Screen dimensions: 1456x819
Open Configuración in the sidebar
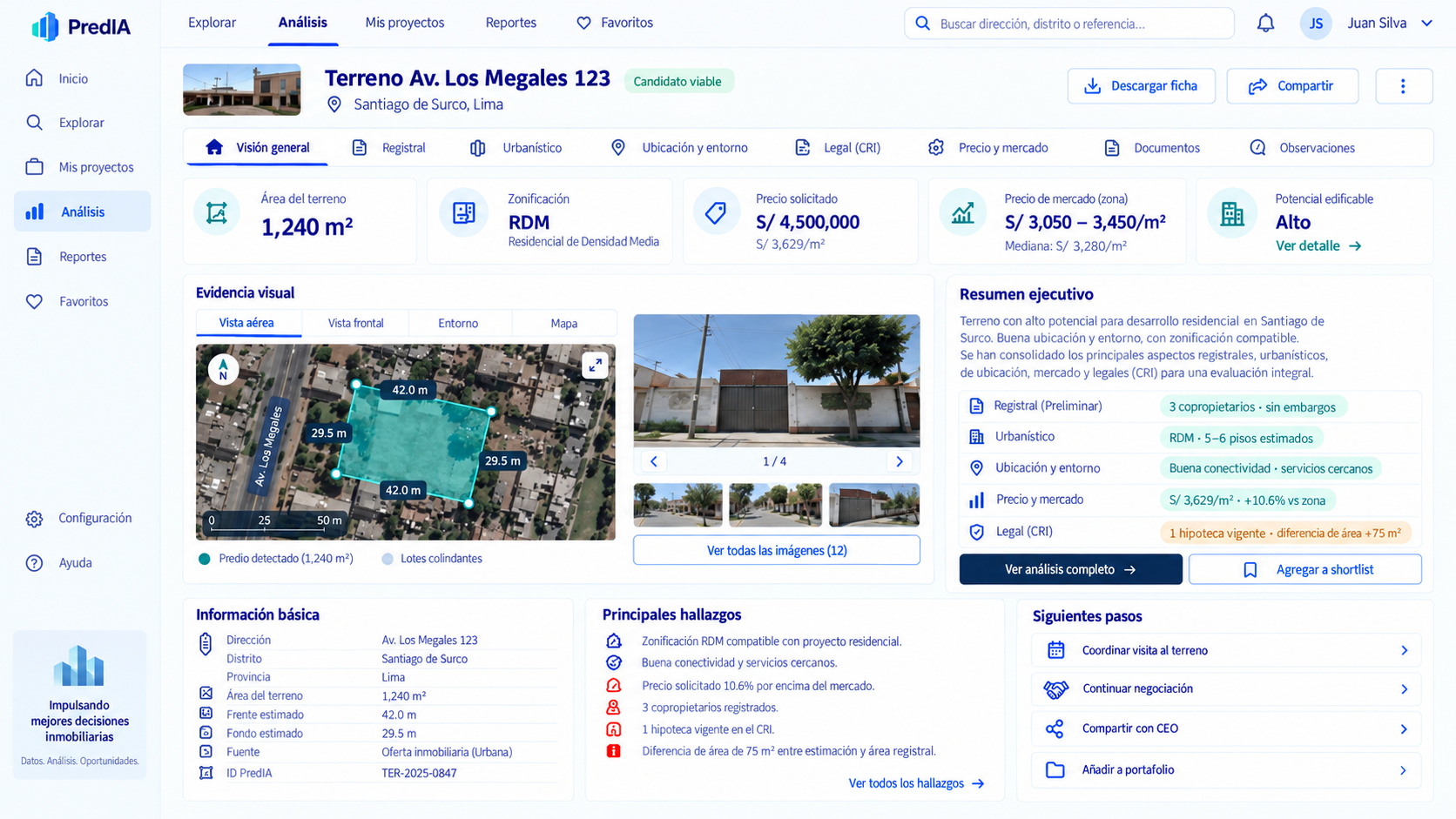click(81, 518)
